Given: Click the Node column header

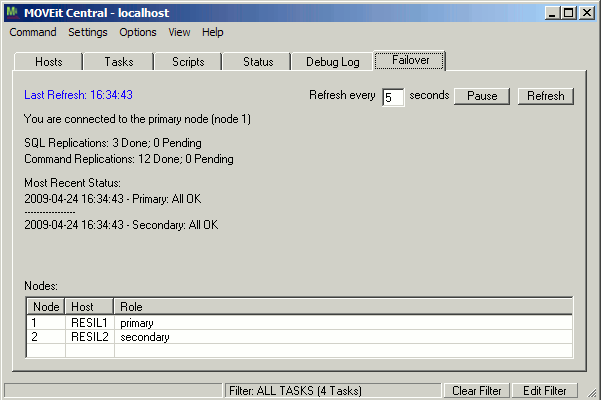Looking at the screenshot, I should [46, 307].
